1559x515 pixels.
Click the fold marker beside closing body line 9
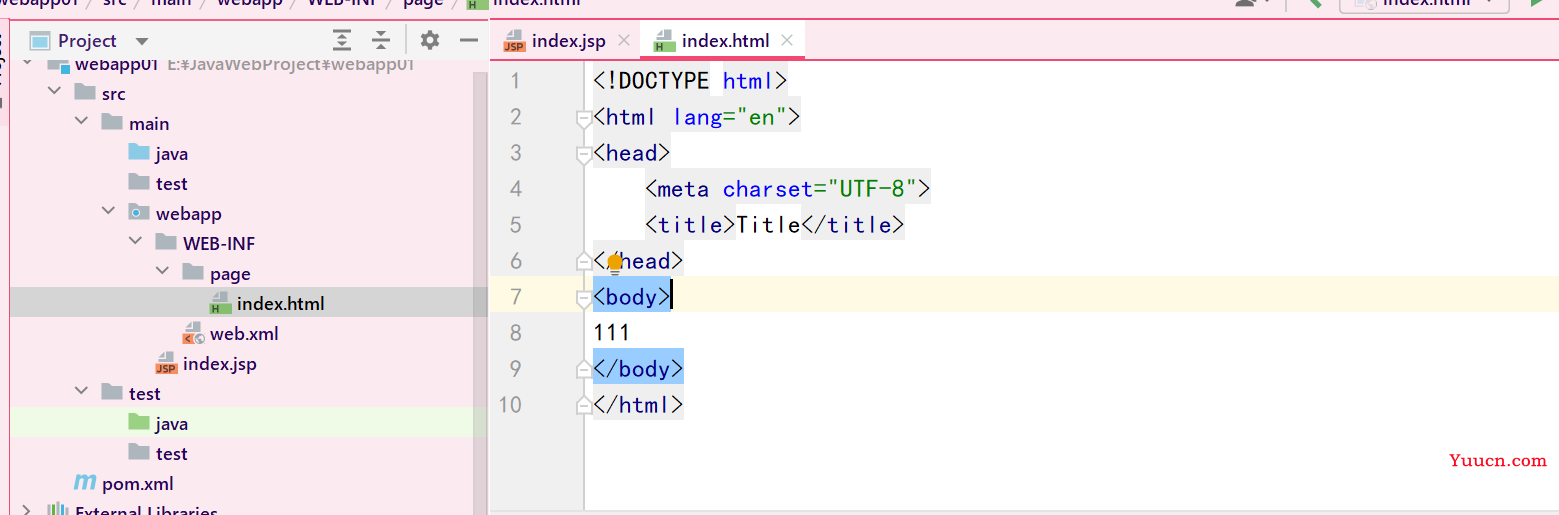pyautogui.click(x=584, y=370)
